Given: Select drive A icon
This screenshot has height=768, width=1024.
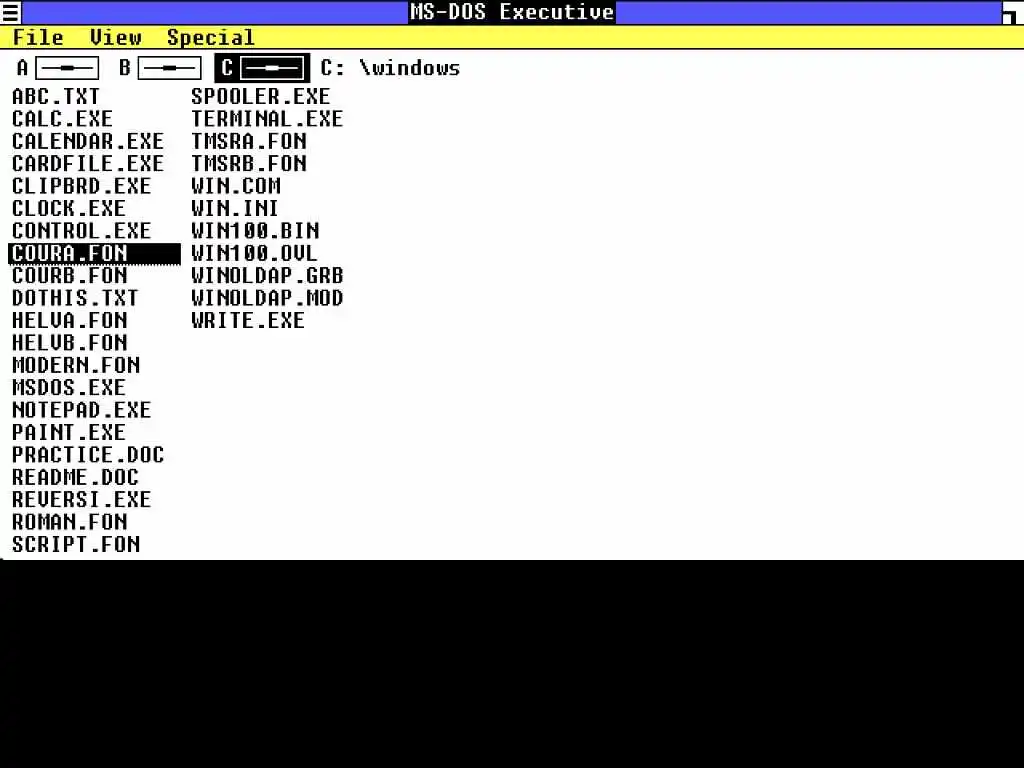Looking at the screenshot, I should (x=57, y=68).
